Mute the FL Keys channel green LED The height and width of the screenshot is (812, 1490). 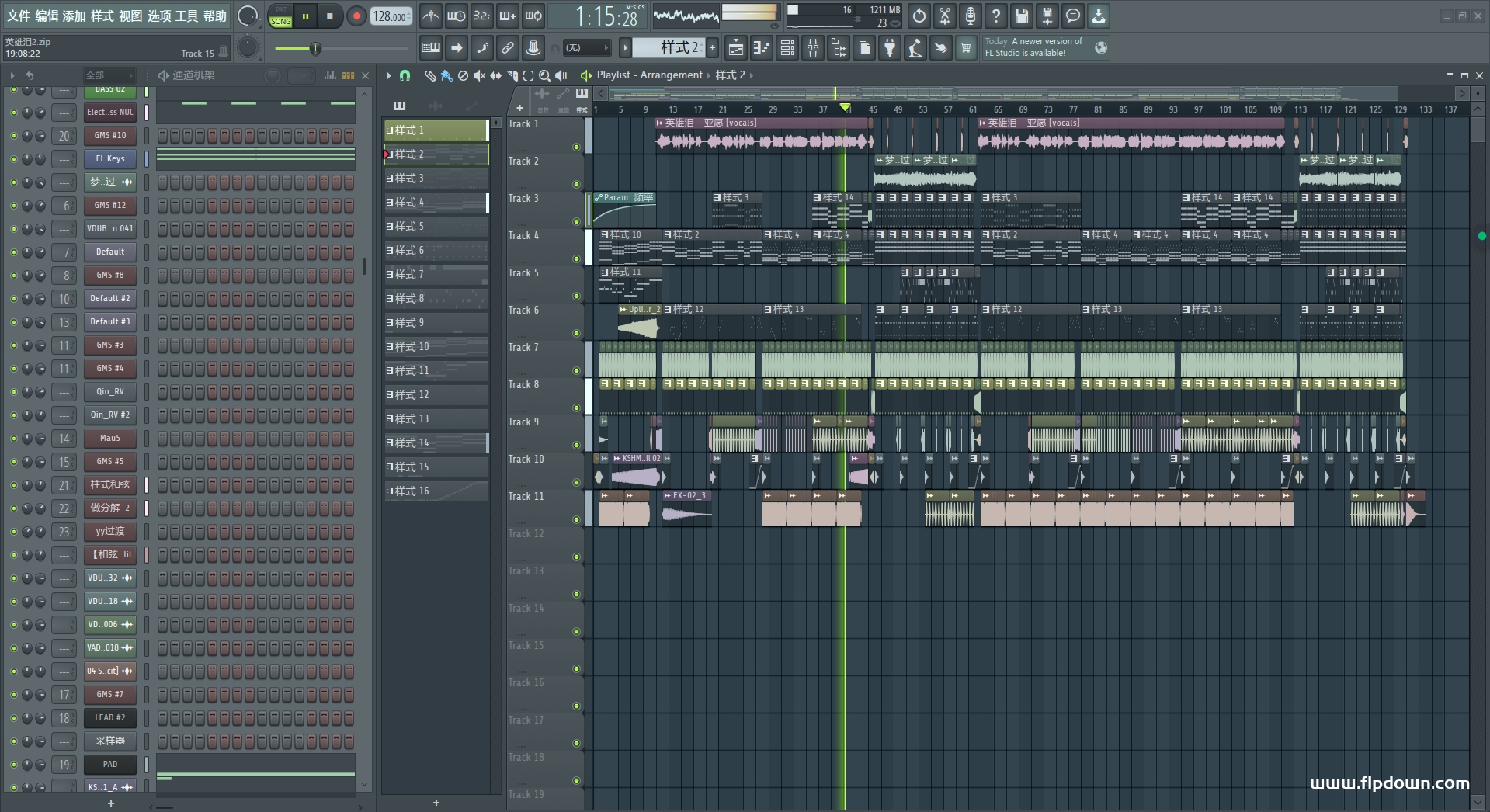click(x=13, y=159)
